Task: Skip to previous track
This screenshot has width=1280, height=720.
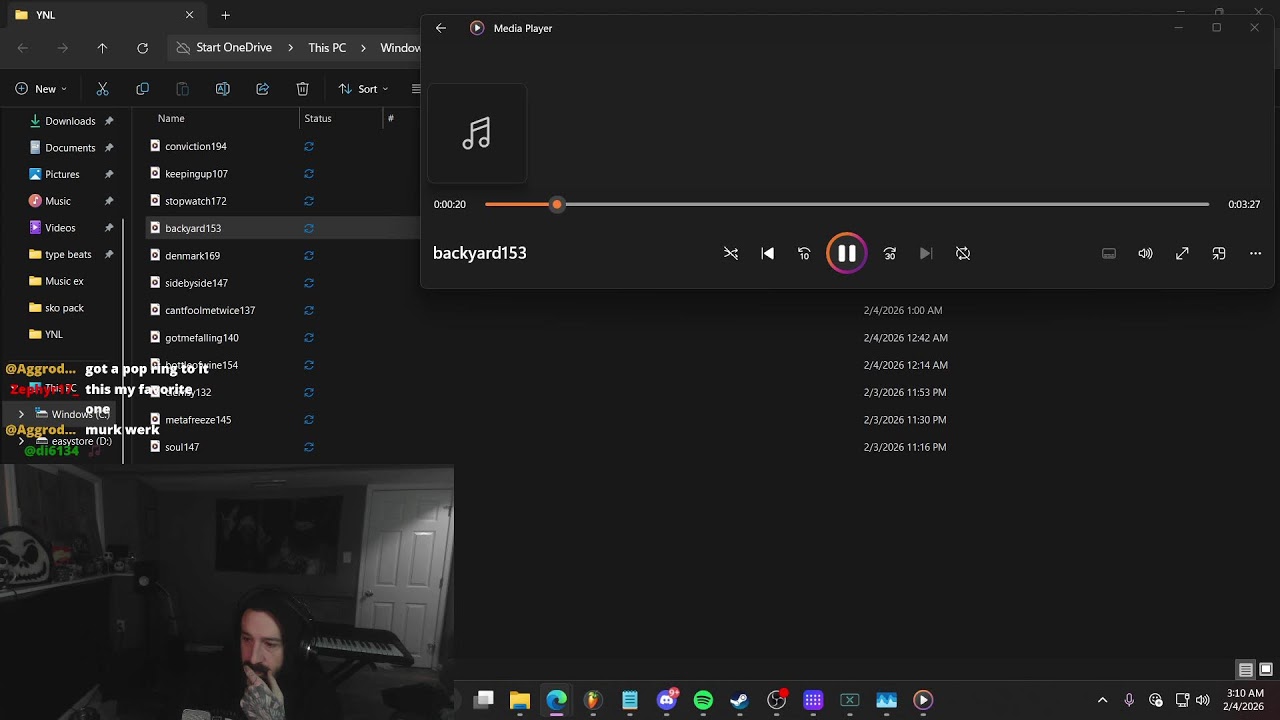Action: tap(768, 254)
